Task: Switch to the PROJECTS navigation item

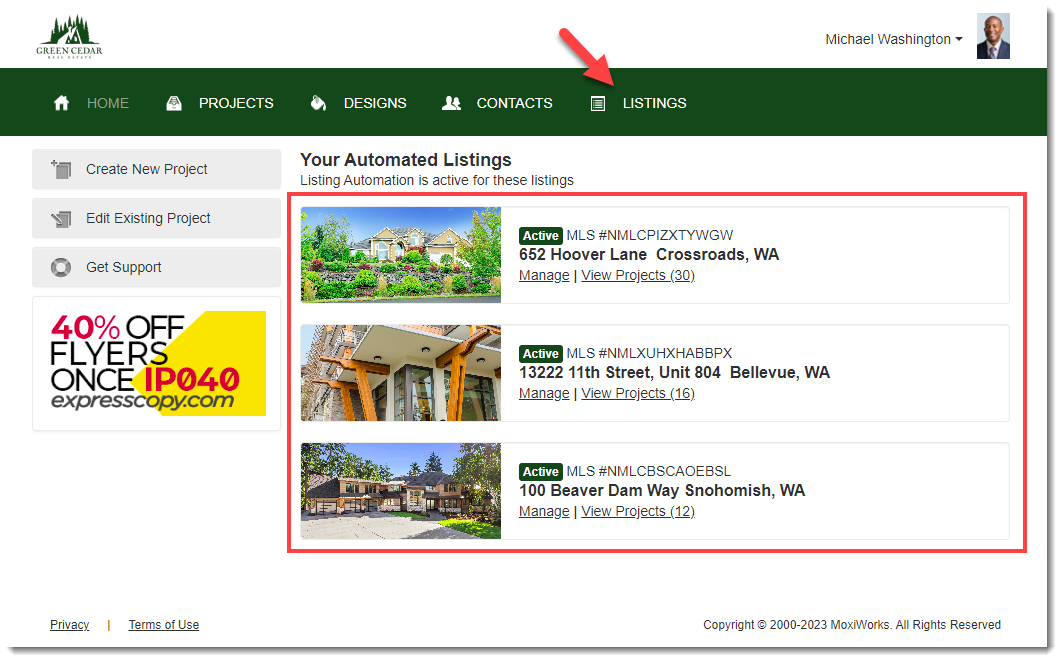Action: [x=236, y=102]
